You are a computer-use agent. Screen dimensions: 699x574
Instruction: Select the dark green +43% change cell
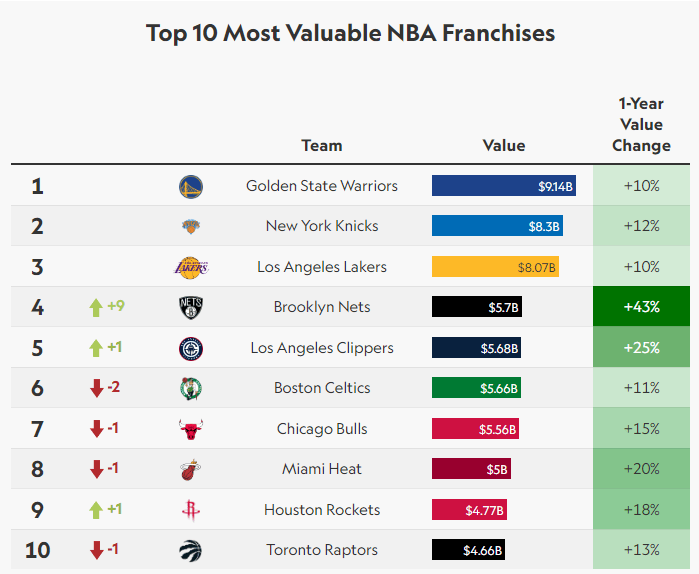(x=641, y=307)
